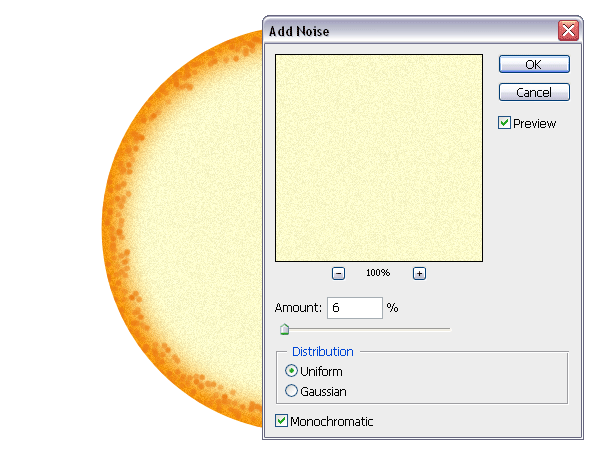
Task: Click inside the noise preview thumbnail
Action: pos(379,157)
